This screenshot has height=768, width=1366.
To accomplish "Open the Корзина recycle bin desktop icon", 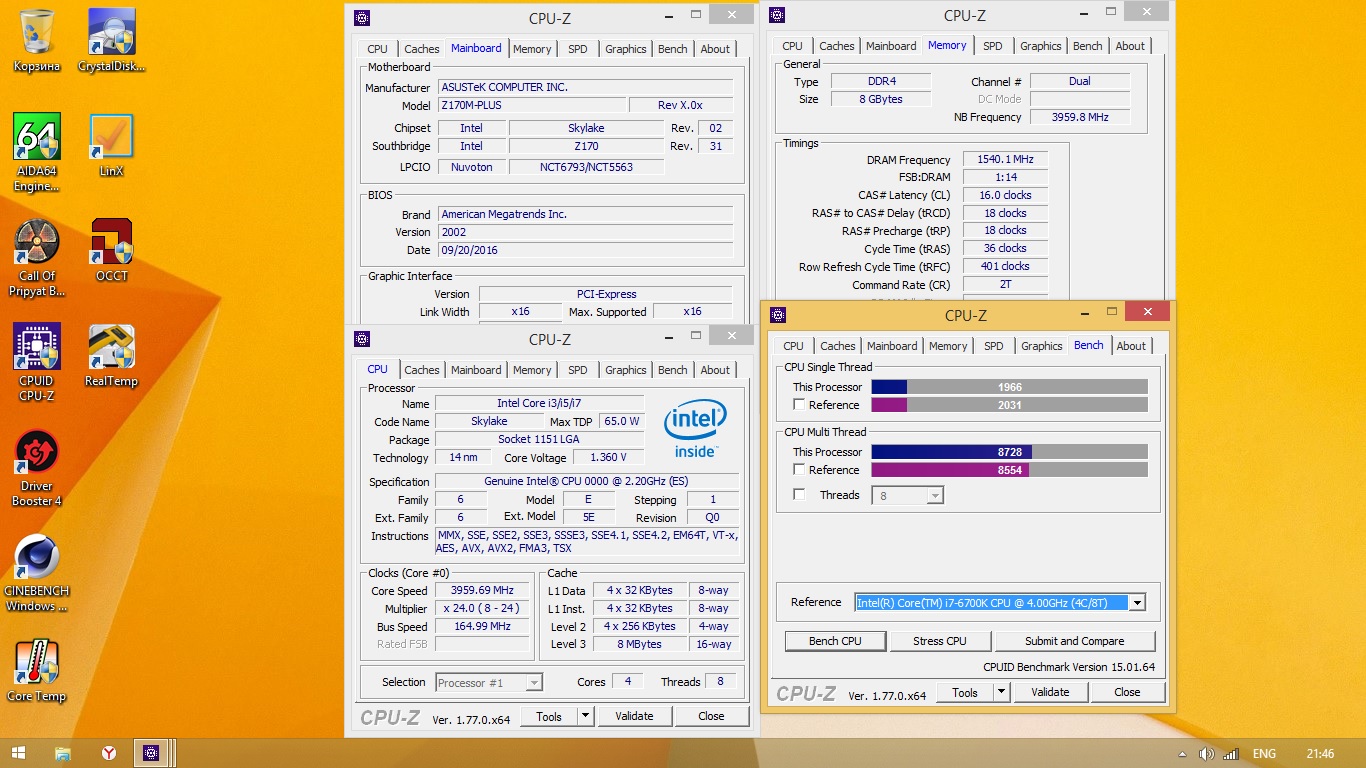I will click(x=37, y=41).
